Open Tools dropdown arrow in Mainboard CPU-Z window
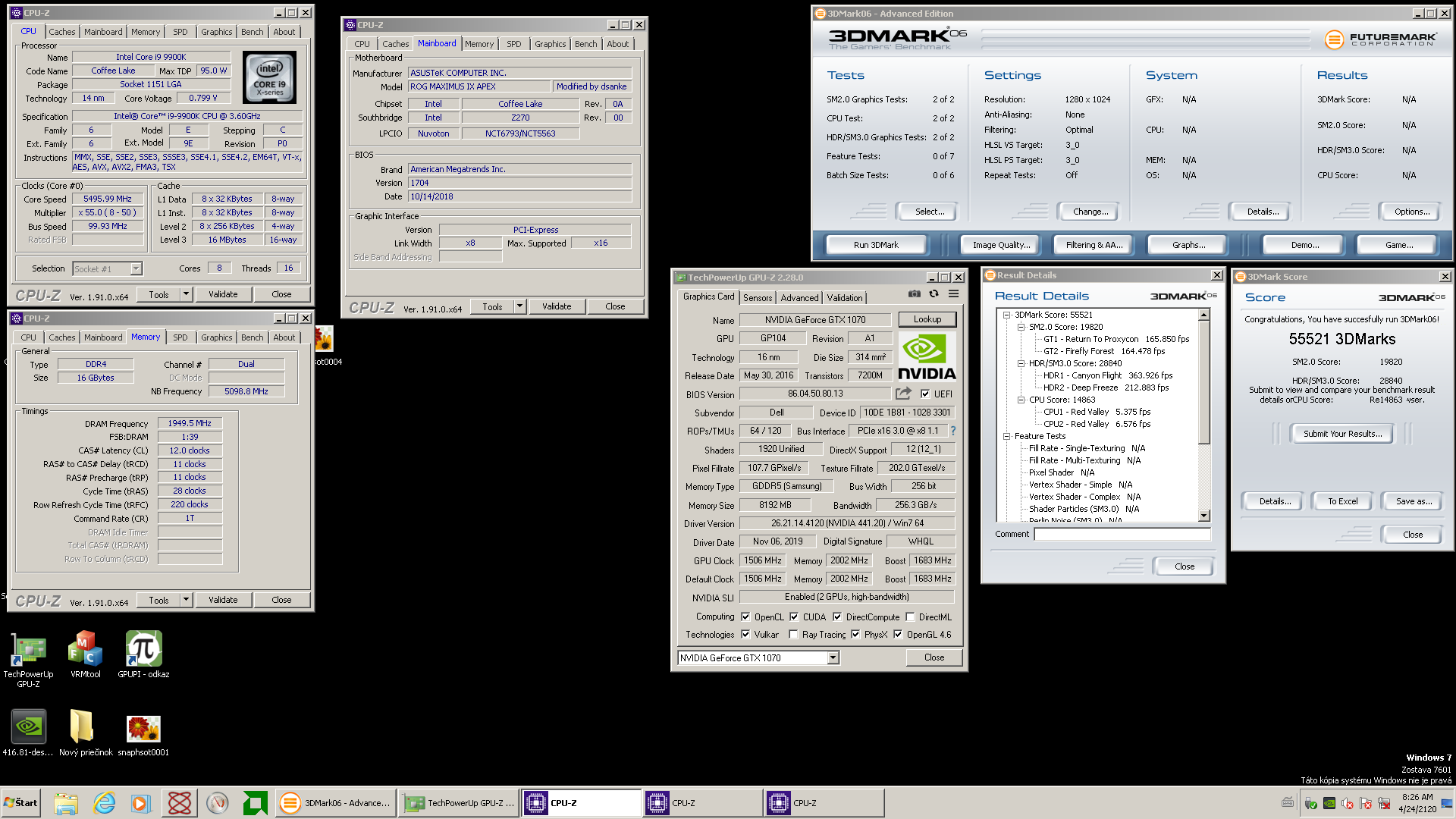The height and width of the screenshot is (819, 1456). point(519,306)
